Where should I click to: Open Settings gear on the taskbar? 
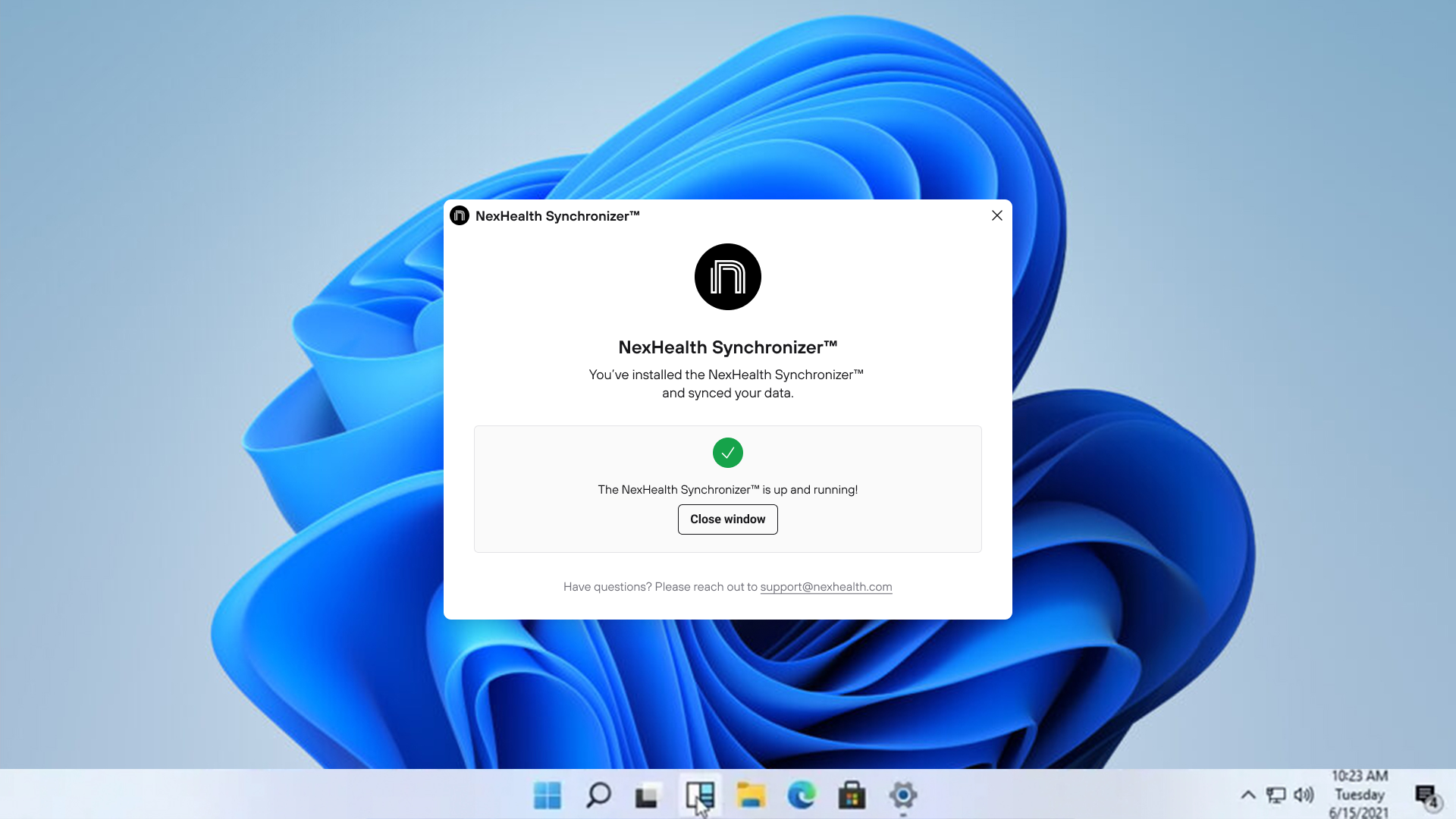(x=903, y=795)
